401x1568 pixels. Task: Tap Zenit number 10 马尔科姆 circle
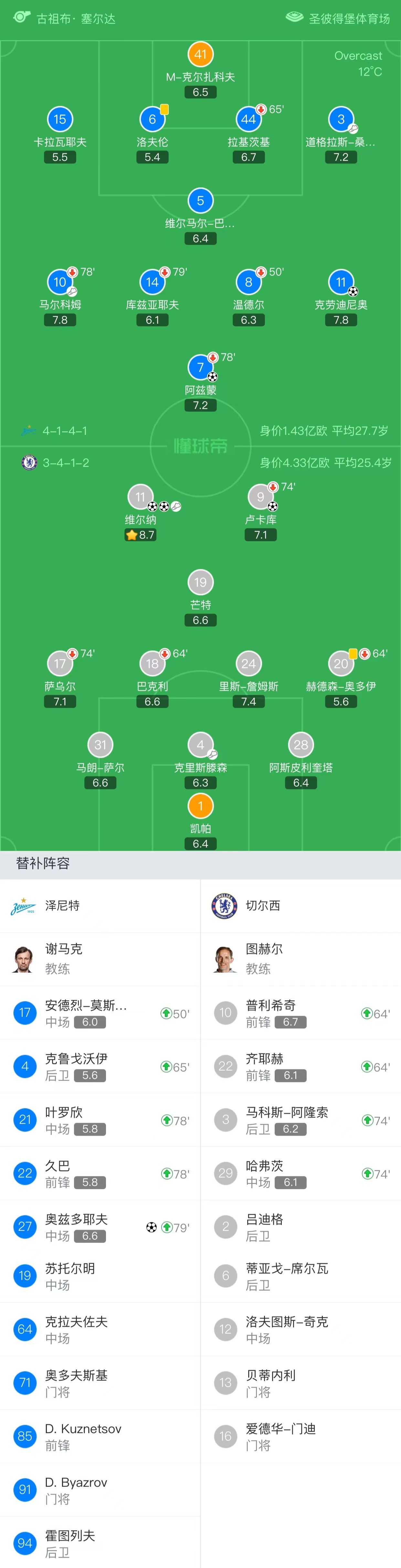pyautogui.click(x=60, y=282)
